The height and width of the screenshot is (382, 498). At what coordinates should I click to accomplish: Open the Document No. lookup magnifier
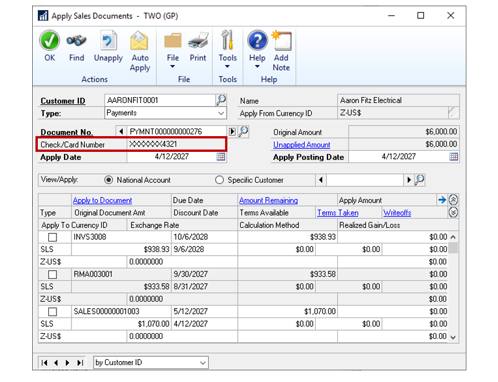pos(244,131)
